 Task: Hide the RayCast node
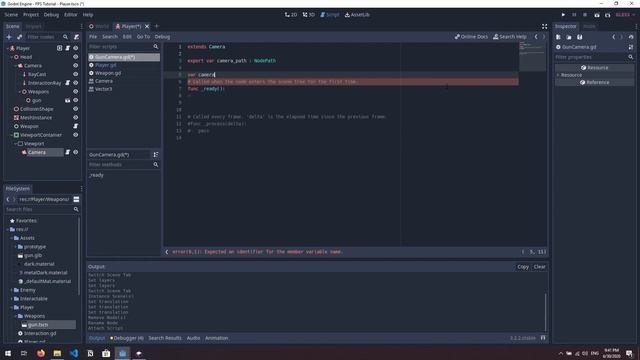click(x=76, y=74)
